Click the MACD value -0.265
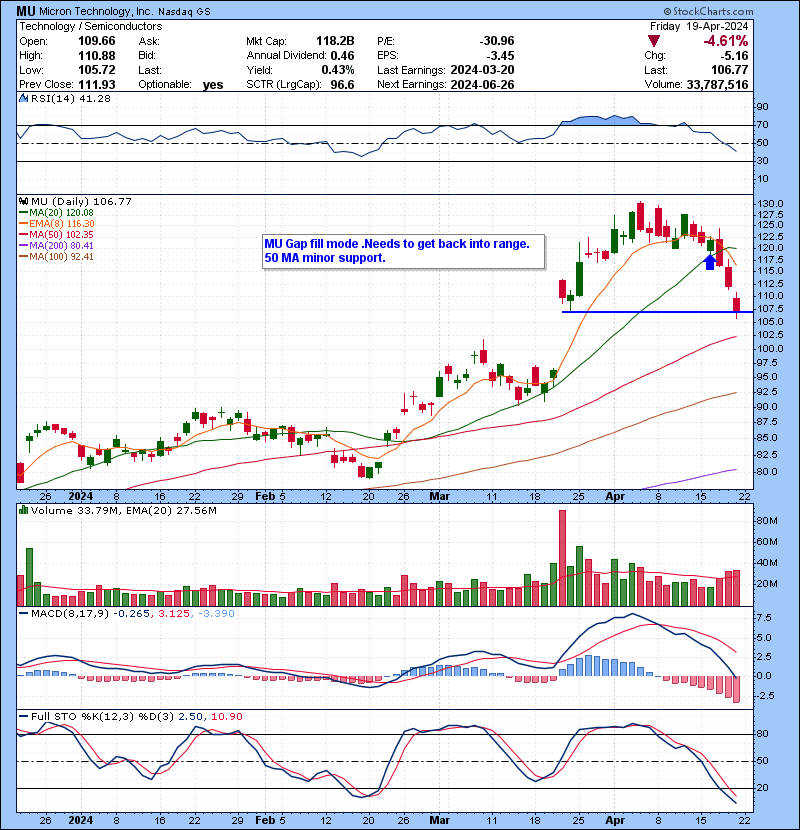 tap(131, 613)
